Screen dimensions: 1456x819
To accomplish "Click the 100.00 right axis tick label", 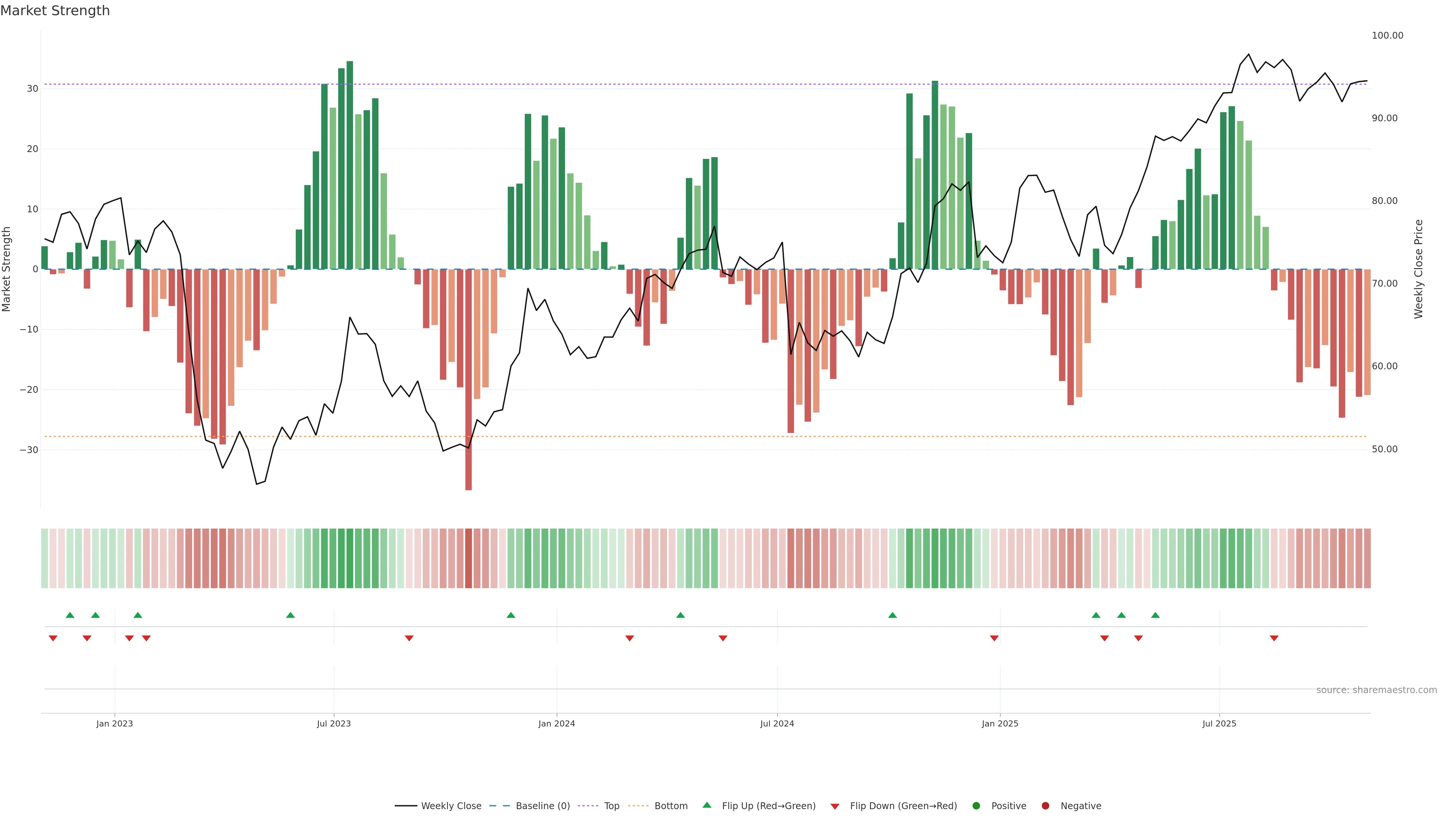I will pos(1387,36).
